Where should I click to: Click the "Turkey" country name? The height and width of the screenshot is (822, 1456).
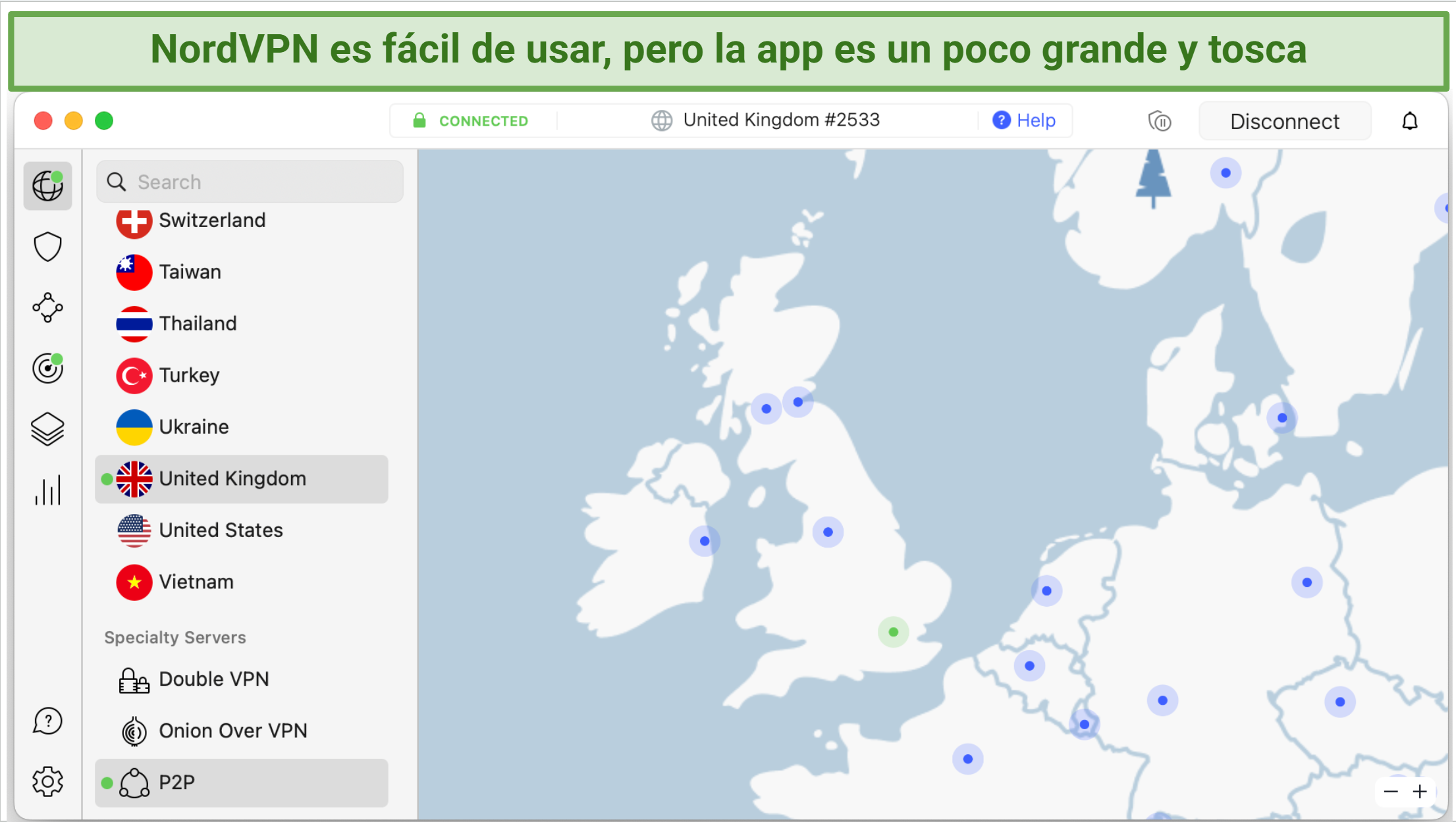click(x=189, y=375)
